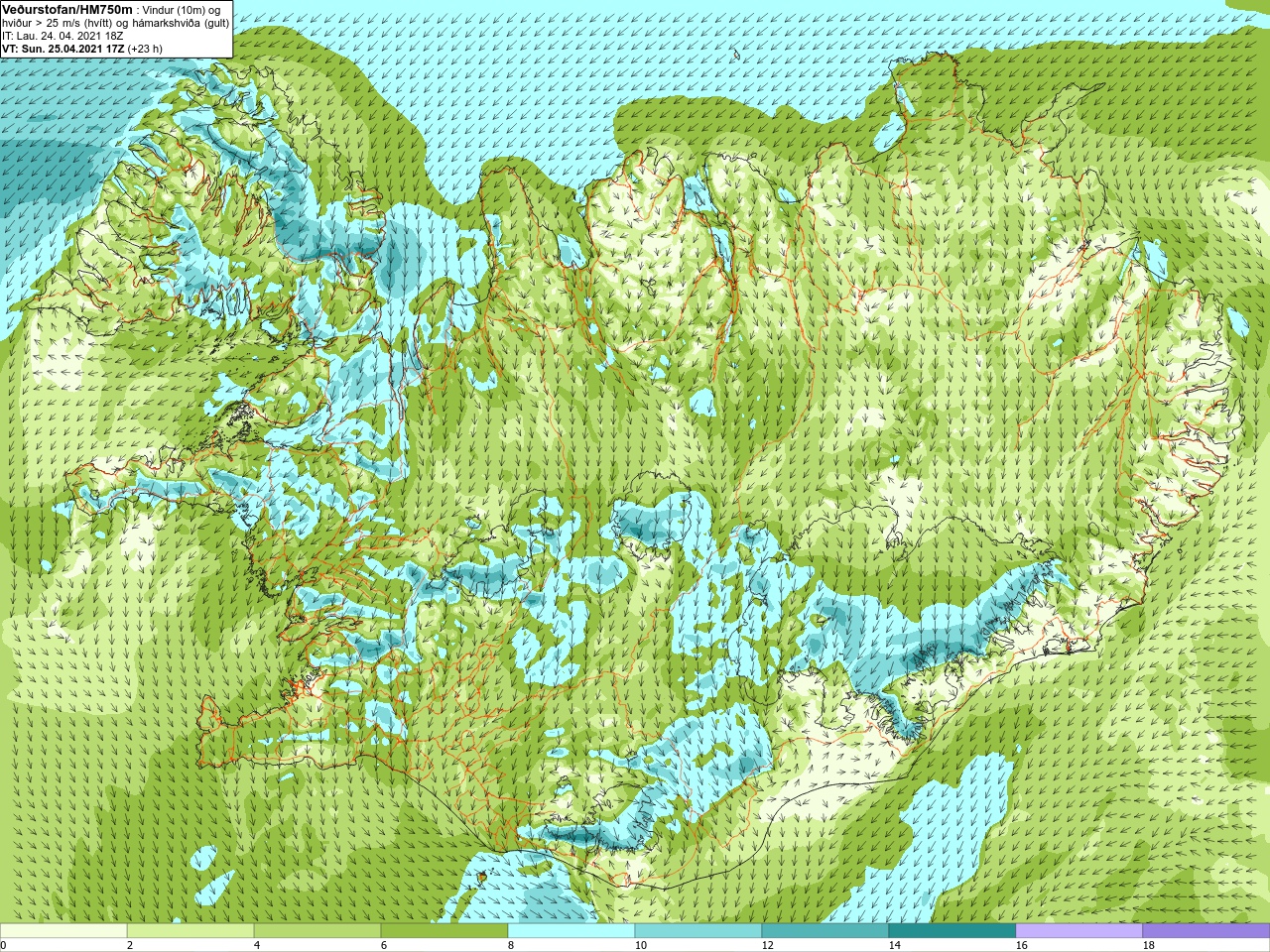Click the legend tick label "2"
This screenshot has height=952, width=1270.
point(130,945)
